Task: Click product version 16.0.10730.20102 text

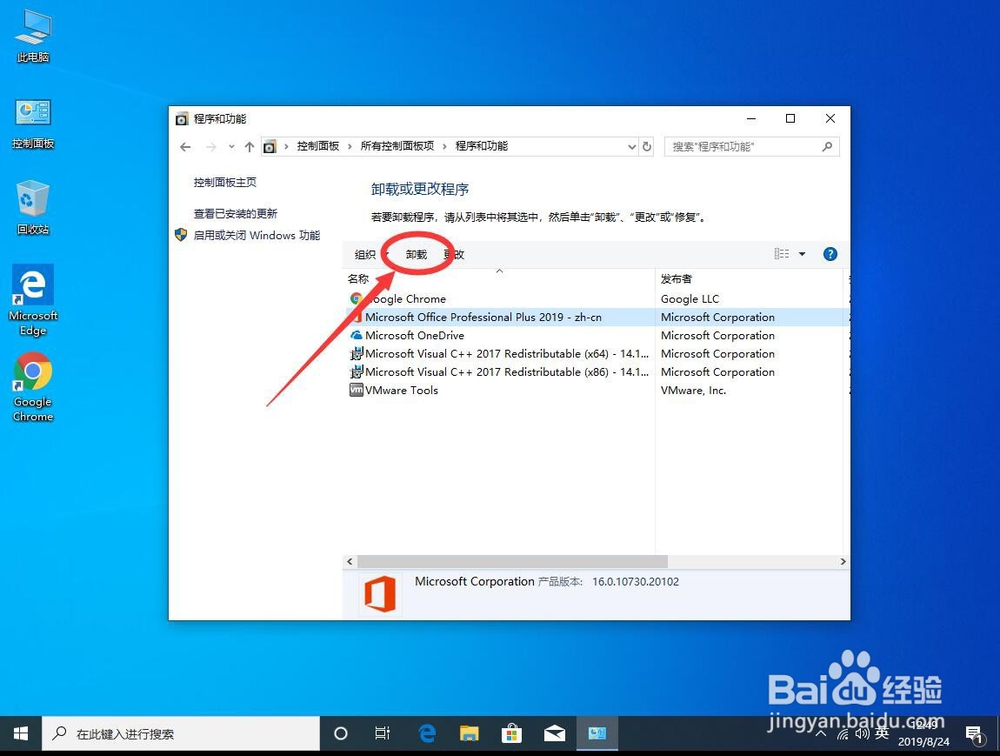Action: coord(635,582)
